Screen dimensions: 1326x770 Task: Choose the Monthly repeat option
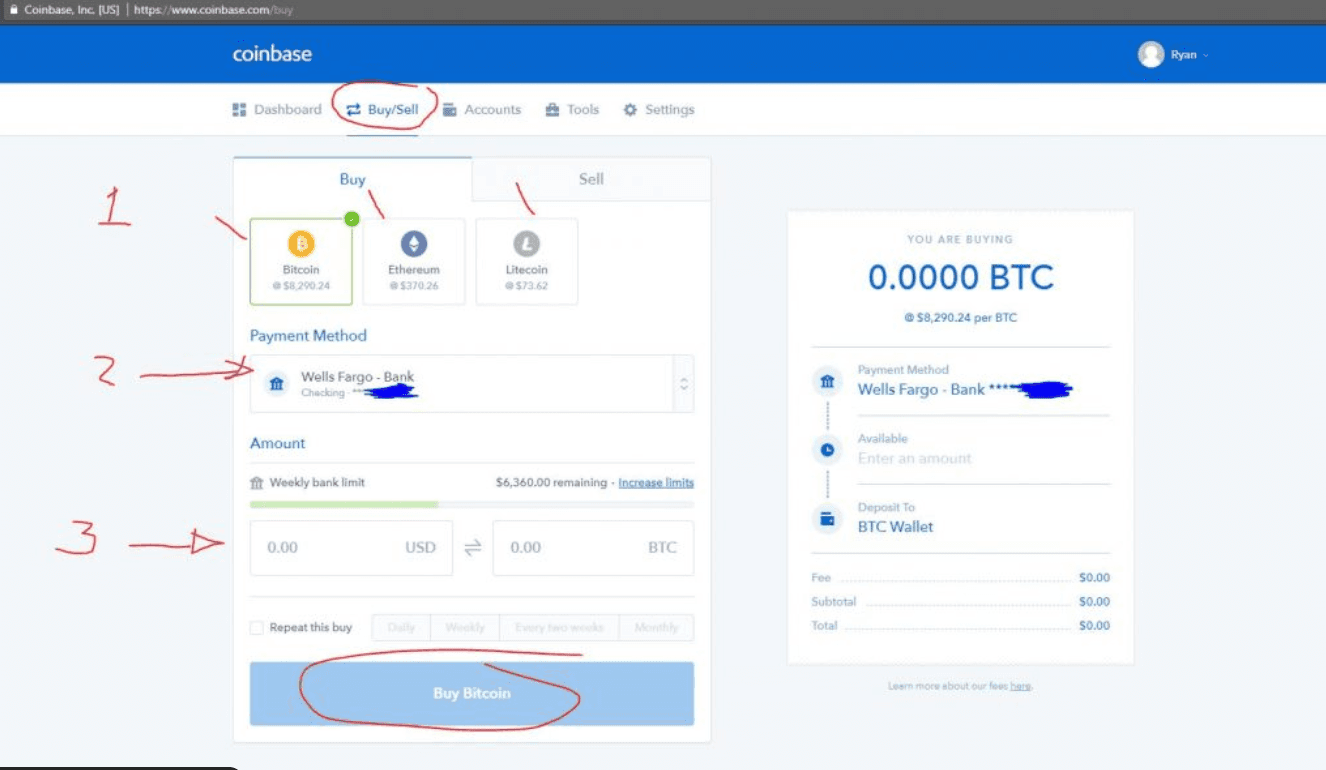tap(657, 628)
